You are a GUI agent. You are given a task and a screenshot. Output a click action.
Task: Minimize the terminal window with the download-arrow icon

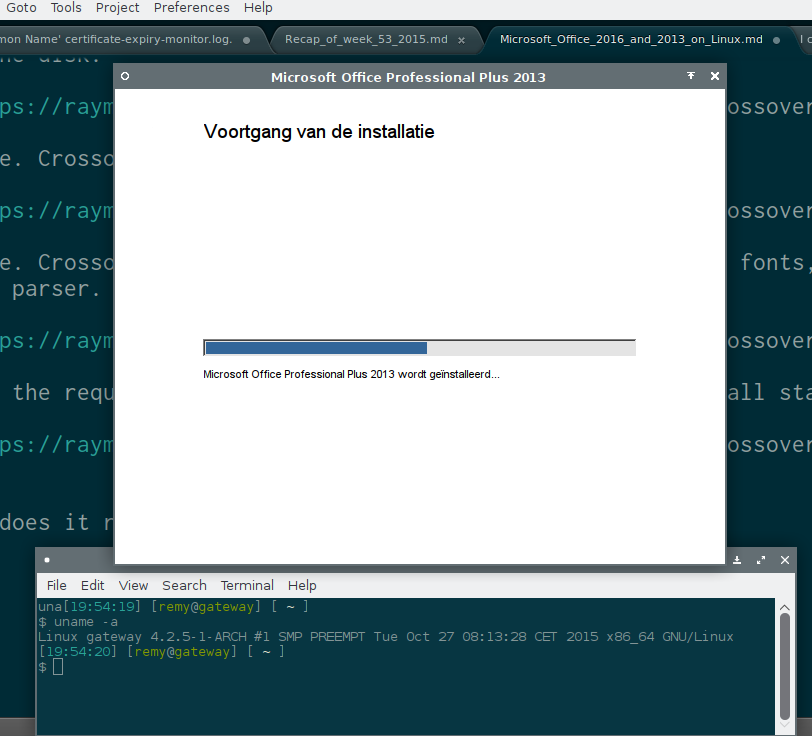(x=737, y=560)
